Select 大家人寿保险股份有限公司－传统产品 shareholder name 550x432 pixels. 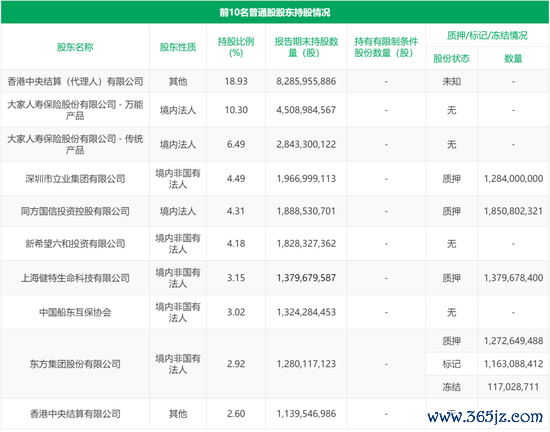click(x=75, y=144)
